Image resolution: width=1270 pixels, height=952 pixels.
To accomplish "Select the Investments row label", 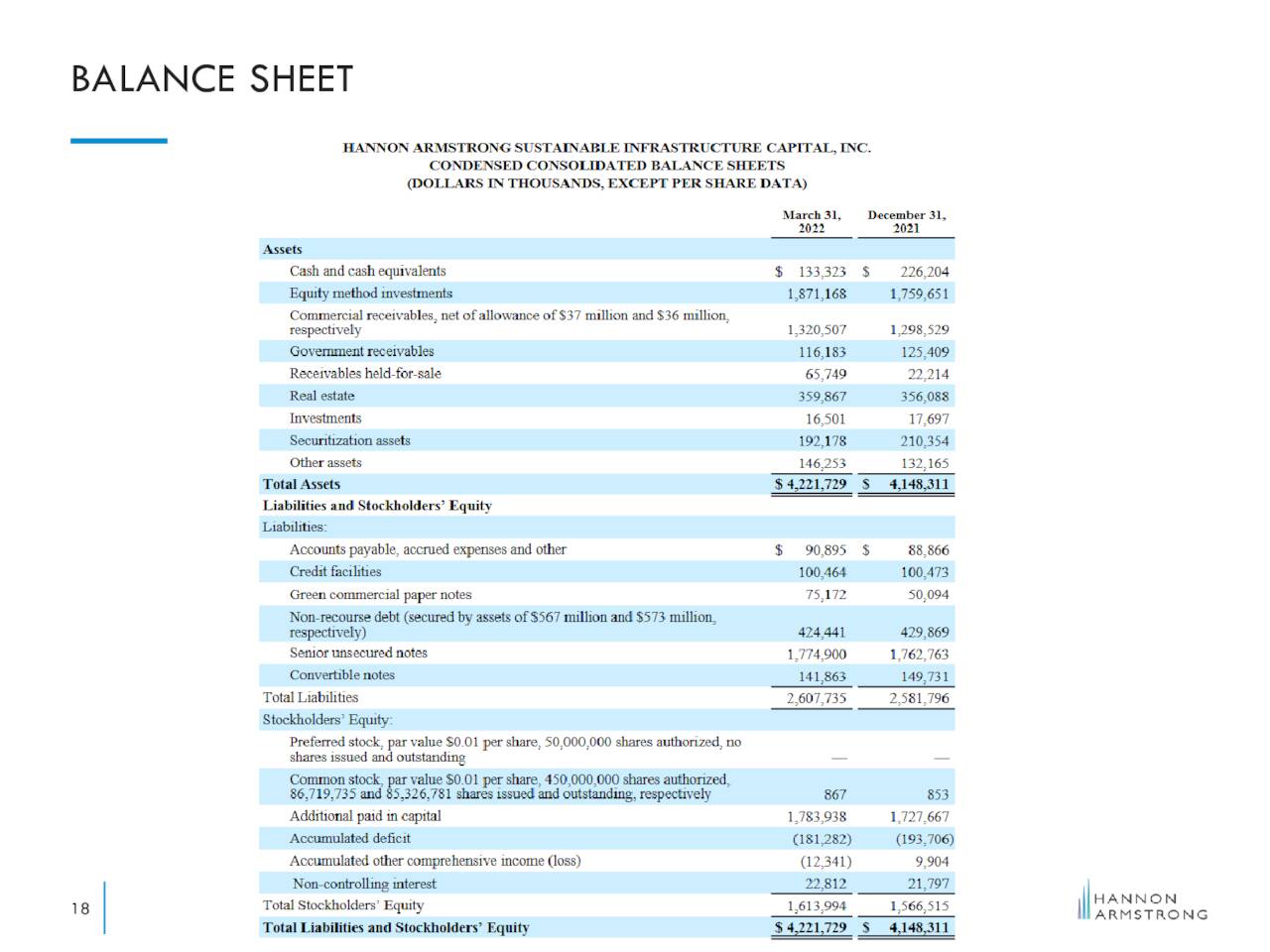I will click(x=325, y=418).
